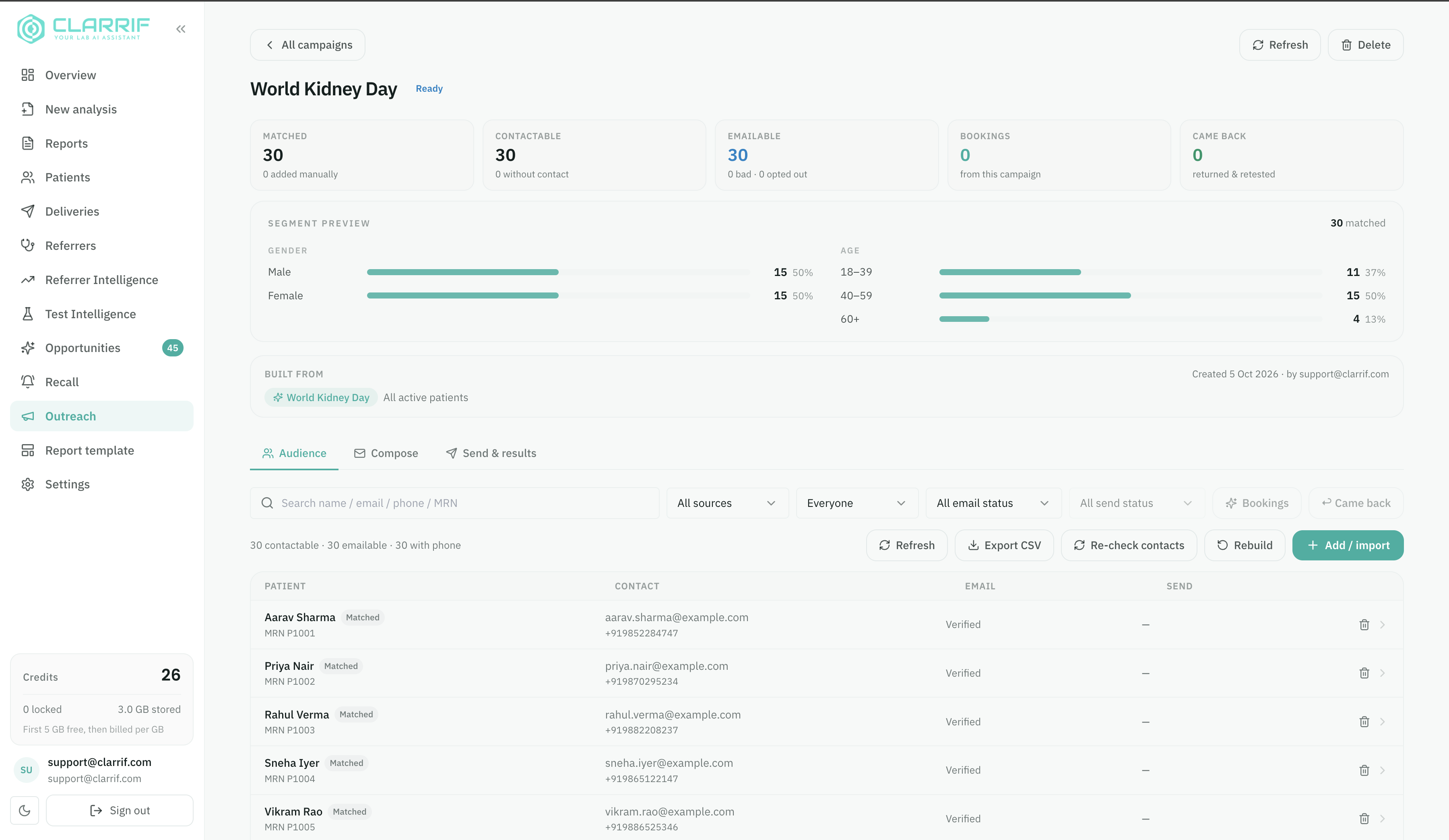The image size is (1449, 840).
Task: Open Referrers in the sidebar
Action: point(102,245)
